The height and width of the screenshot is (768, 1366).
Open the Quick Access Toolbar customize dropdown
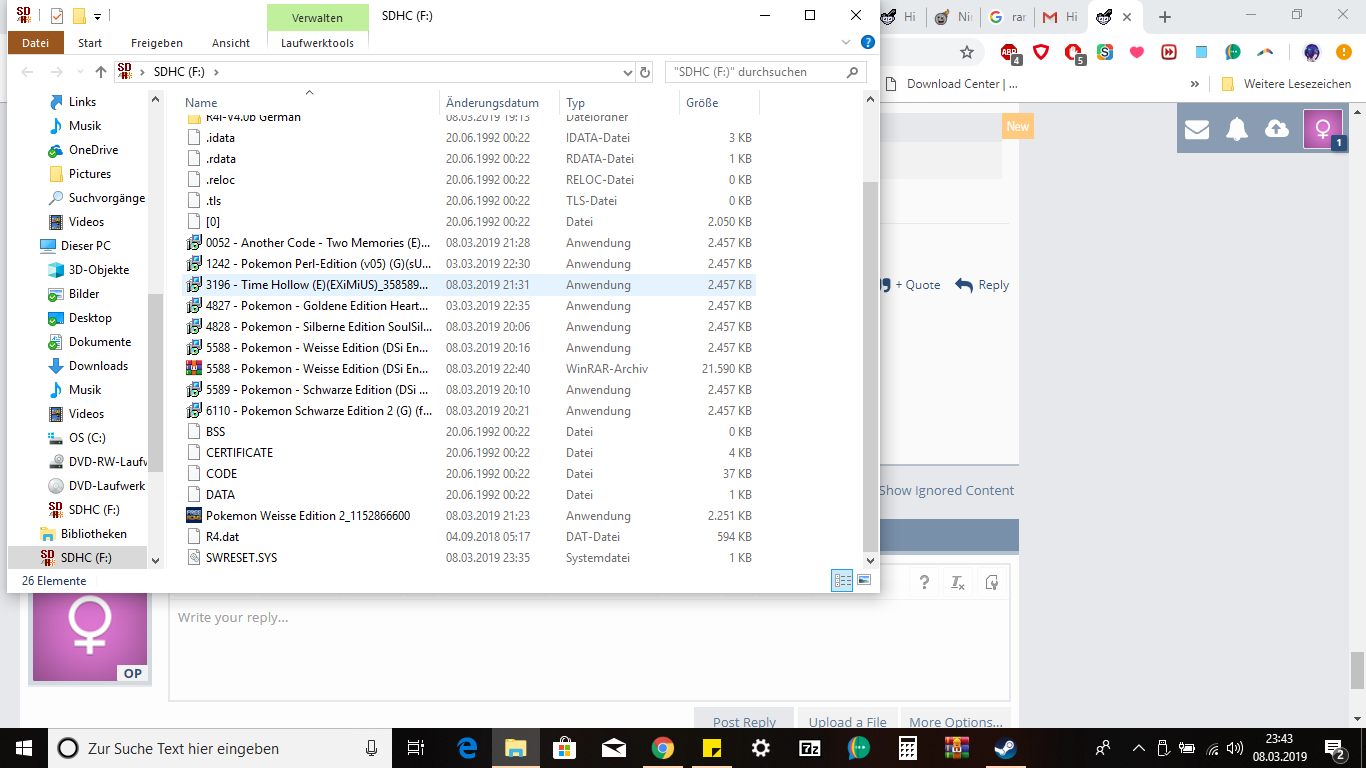click(x=97, y=16)
